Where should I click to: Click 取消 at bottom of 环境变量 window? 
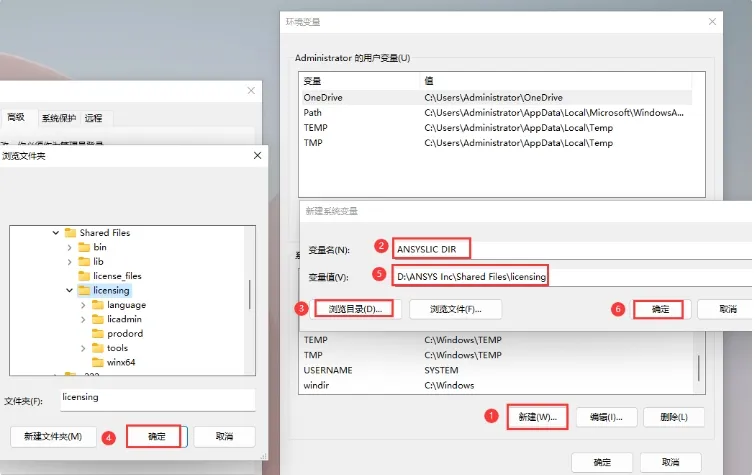(670, 462)
